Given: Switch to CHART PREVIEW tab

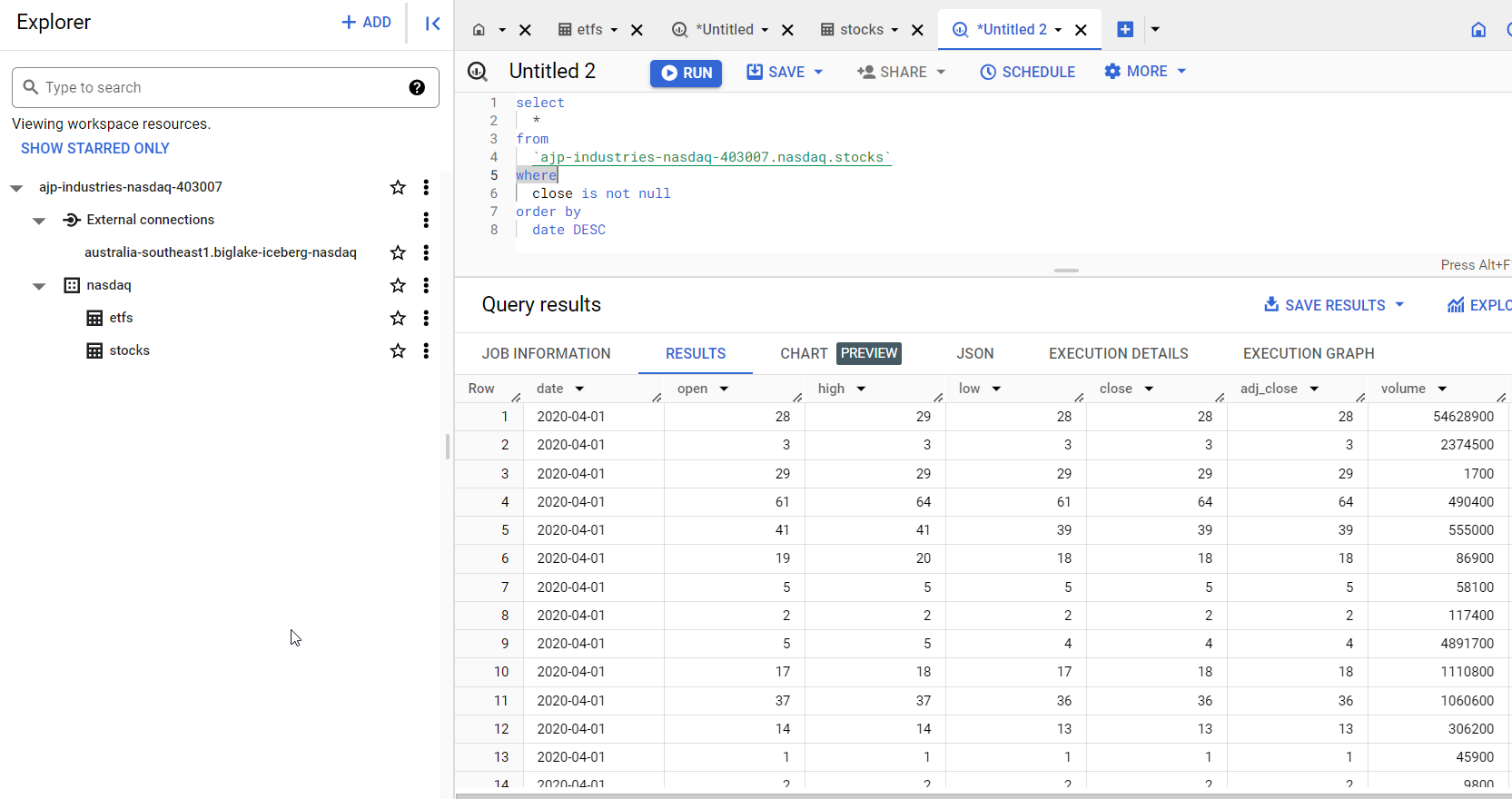Looking at the screenshot, I should pos(840,353).
